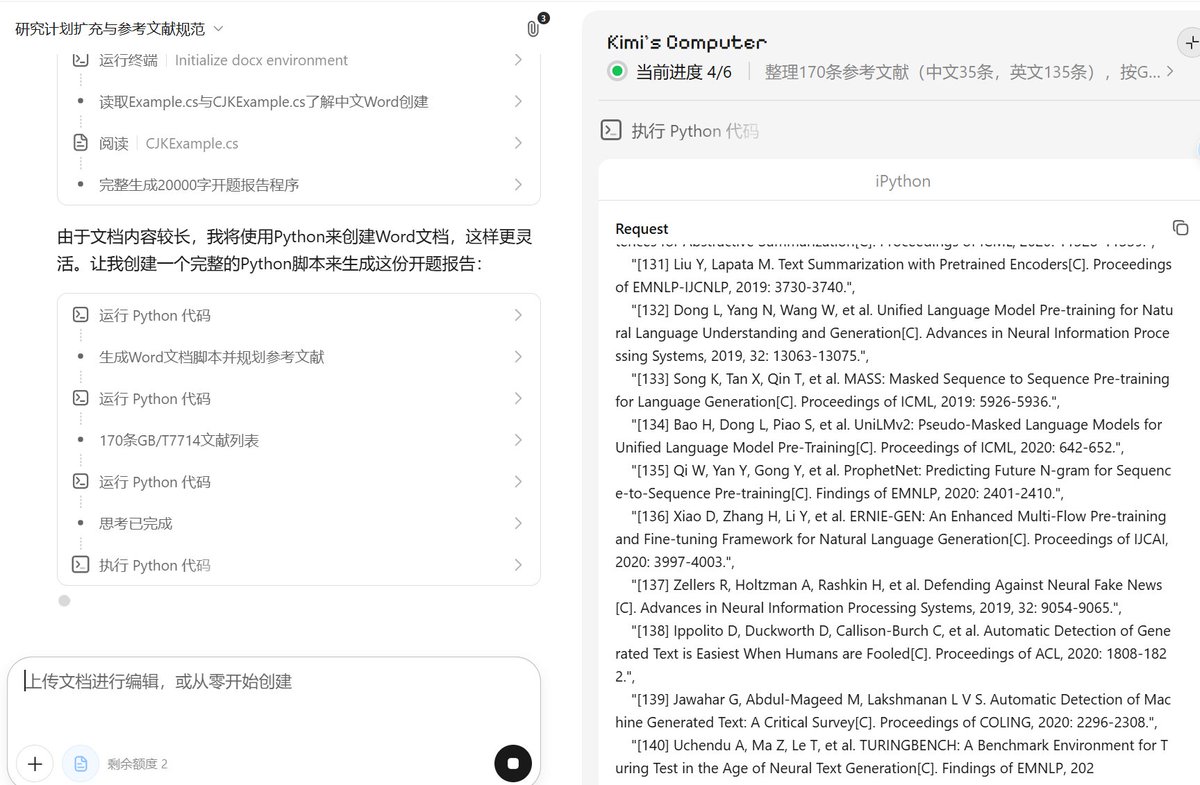Expand the 思考已完成 step chevron
This screenshot has width=1200, height=785.
518,523
